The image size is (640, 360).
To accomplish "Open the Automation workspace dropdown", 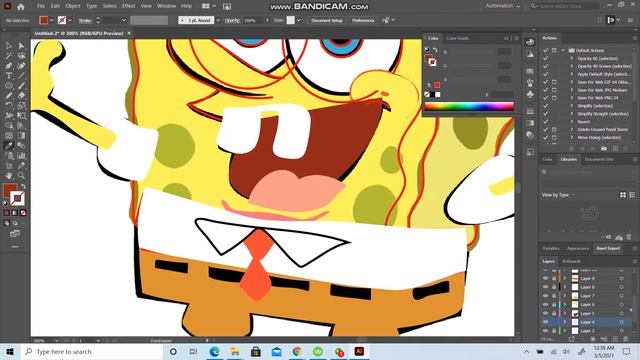I will [x=502, y=6].
